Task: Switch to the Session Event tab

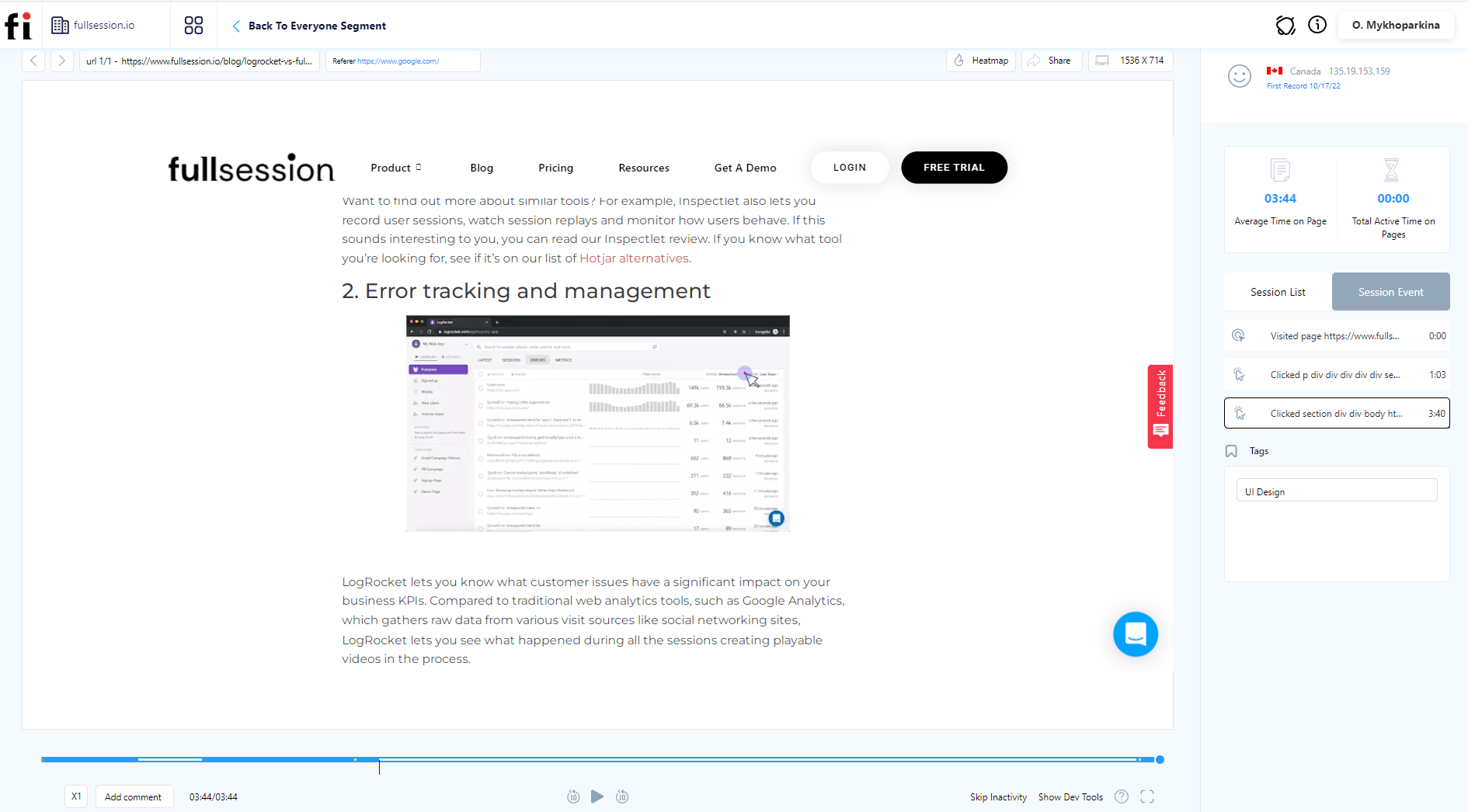Action: (1390, 292)
